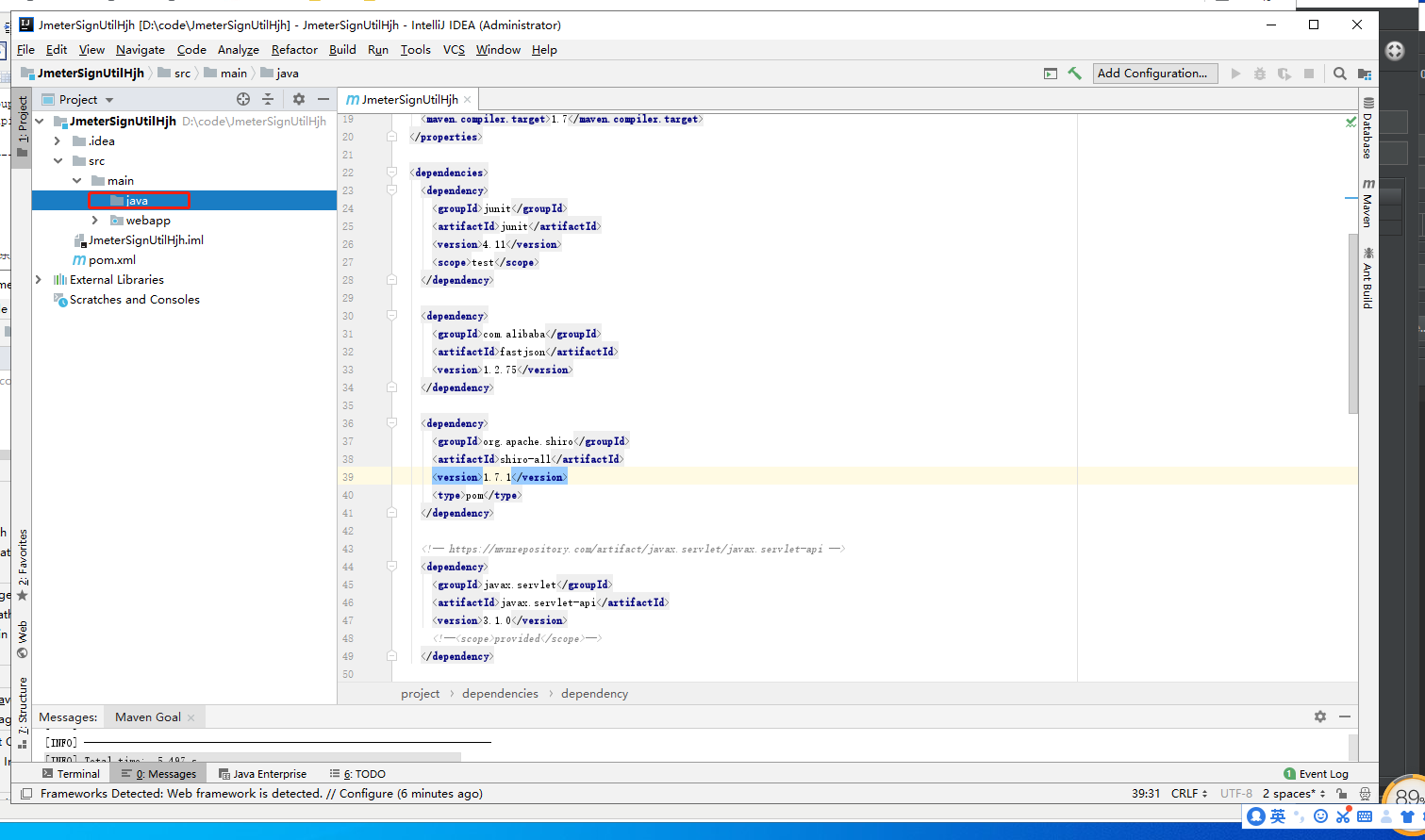Click the Debug bug icon in the toolbar
Screen dimensions: 1425x840
[1260, 74]
